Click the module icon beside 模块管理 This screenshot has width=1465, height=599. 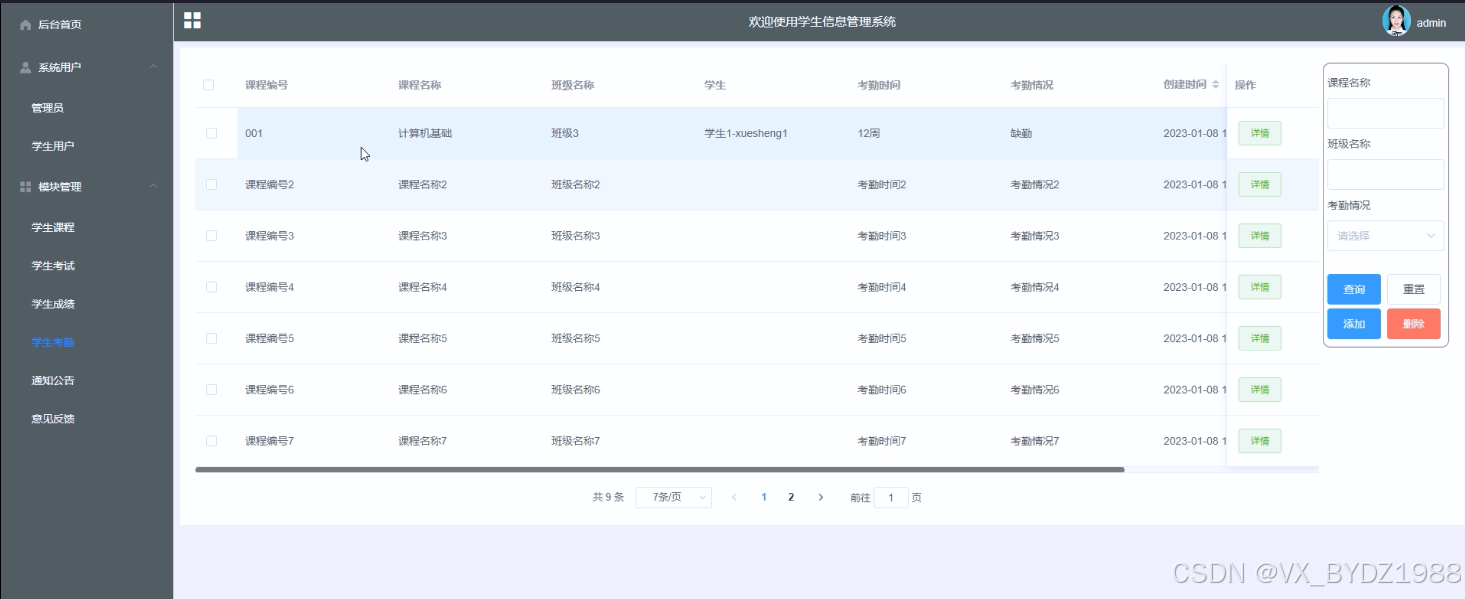[x=26, y=187]
